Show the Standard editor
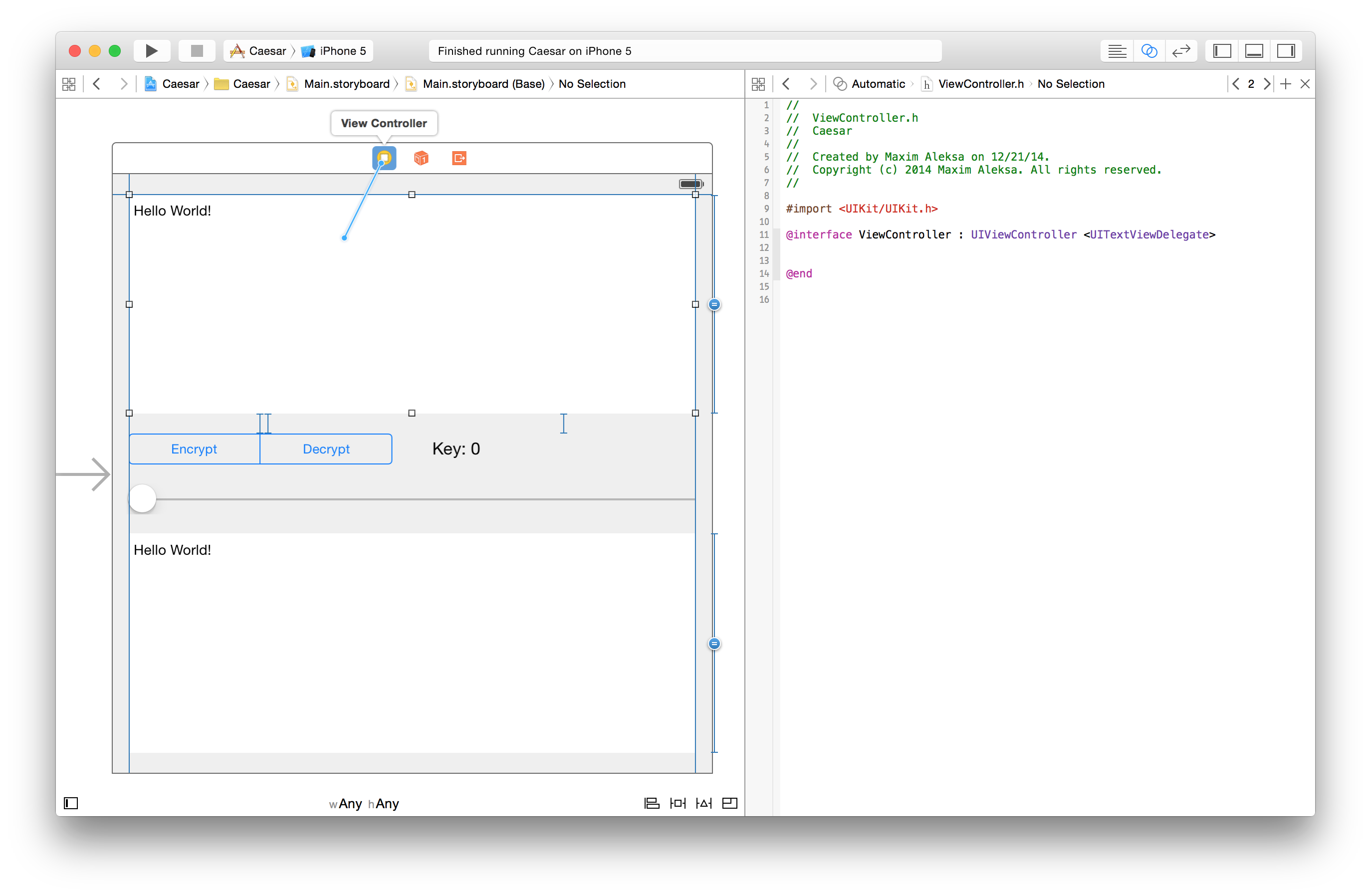Image resolution: width=1371 pixels, height=896 pixels. (x=1117, y=51)
